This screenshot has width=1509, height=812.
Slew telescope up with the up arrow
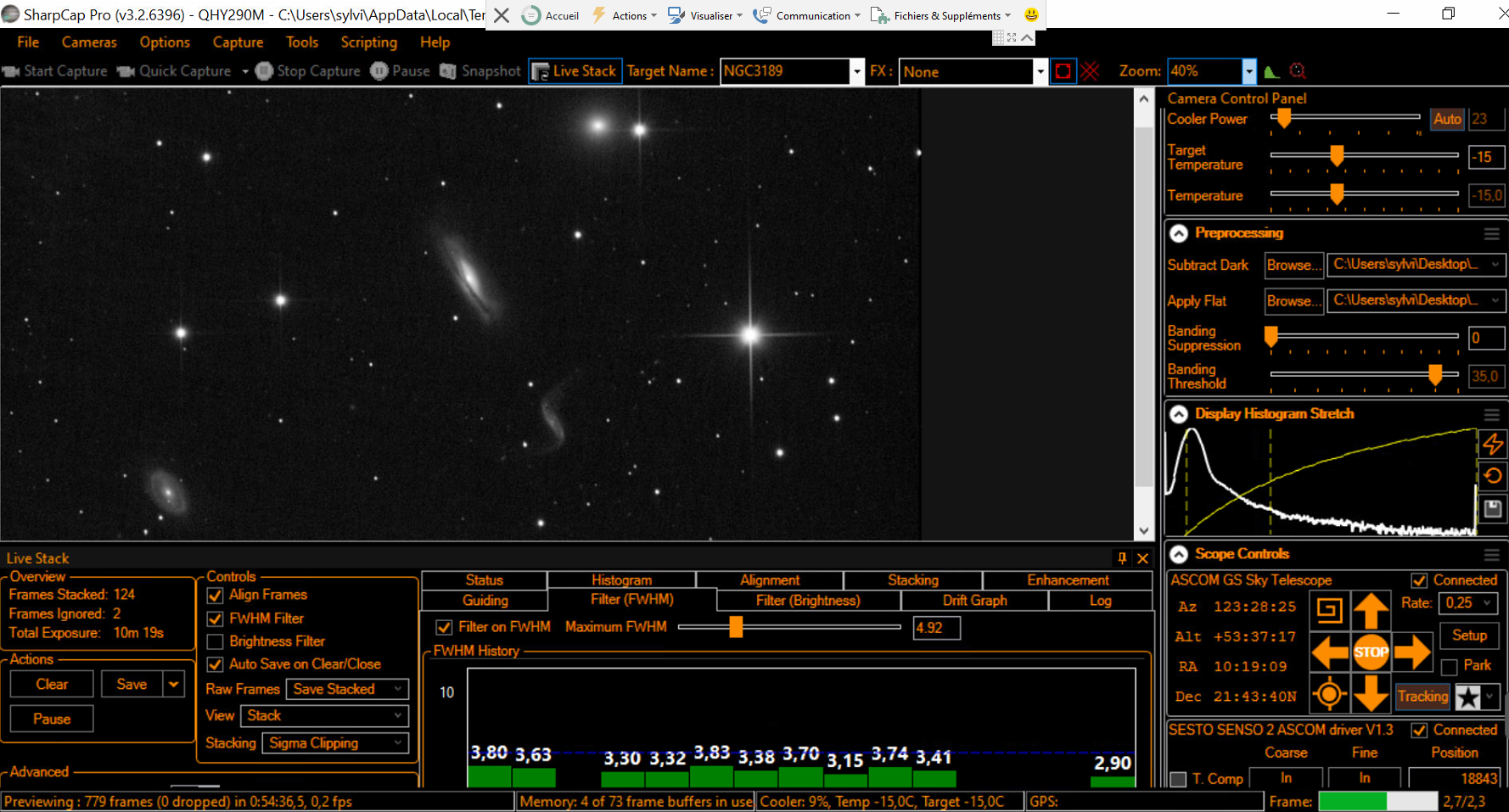(1371, 611)
